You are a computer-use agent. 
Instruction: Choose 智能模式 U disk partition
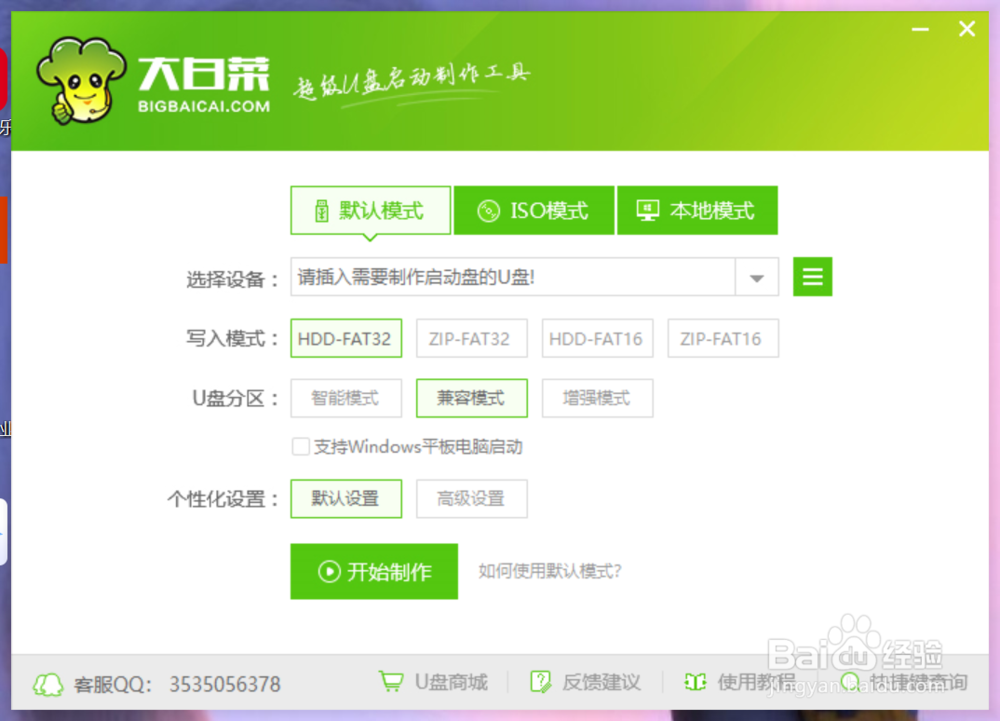pos(346,398)
